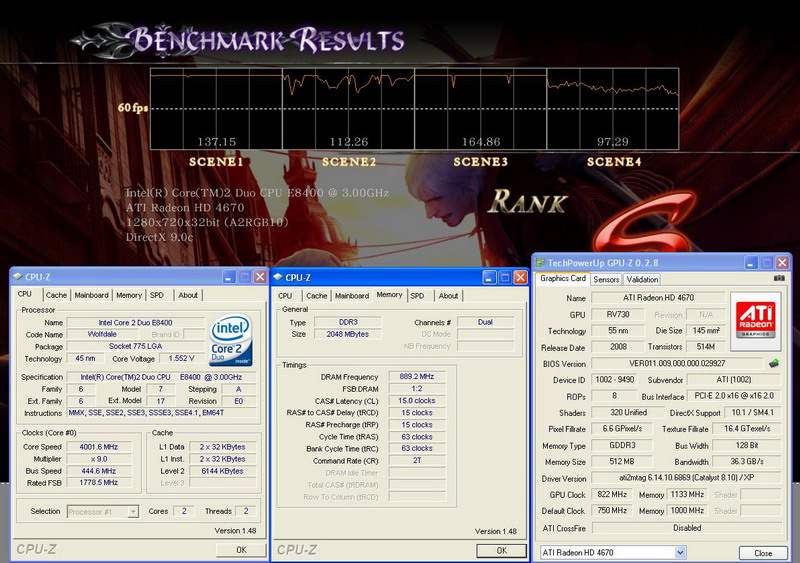This screenshot has height=563, width=800.
Task: Open Mainboard tab in middle CPU-Z window
Action: coord(352,296)
